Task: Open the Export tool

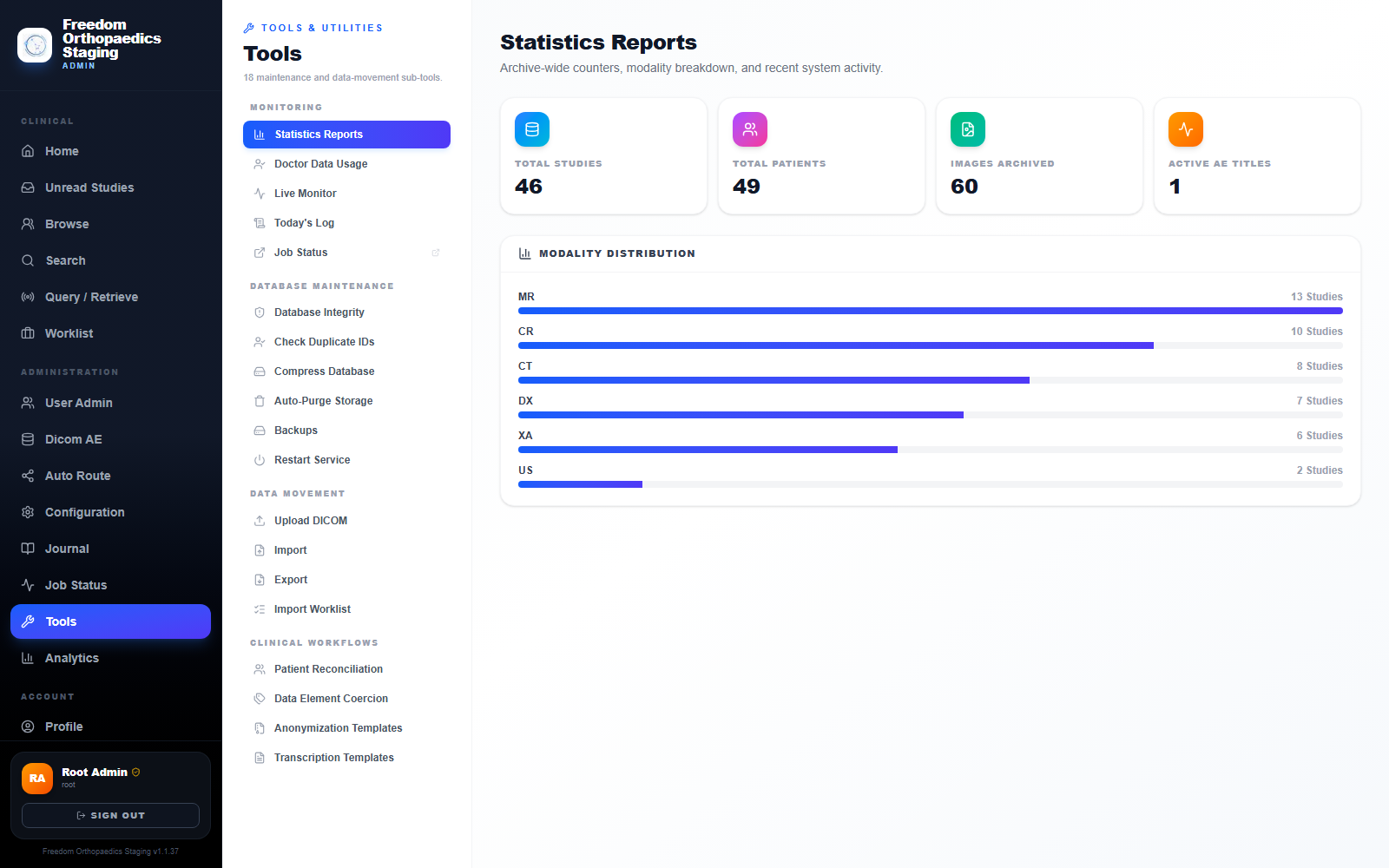Action: pyautogui.click(x=346, y=580)
